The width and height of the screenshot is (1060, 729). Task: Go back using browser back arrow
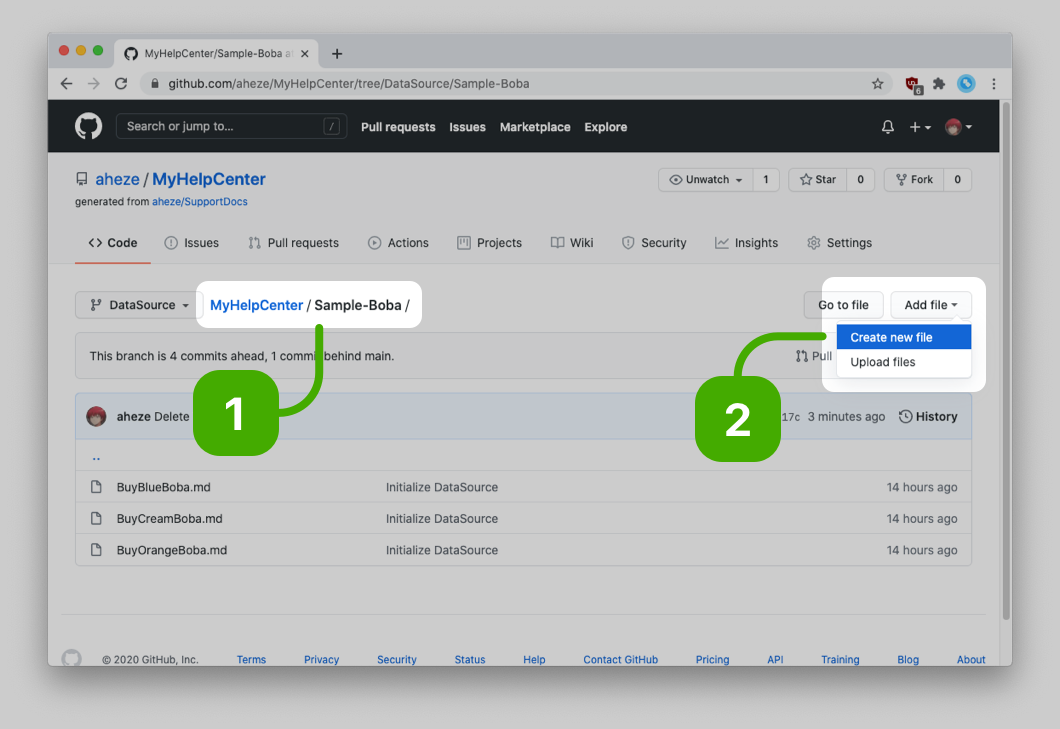(66, 84)
